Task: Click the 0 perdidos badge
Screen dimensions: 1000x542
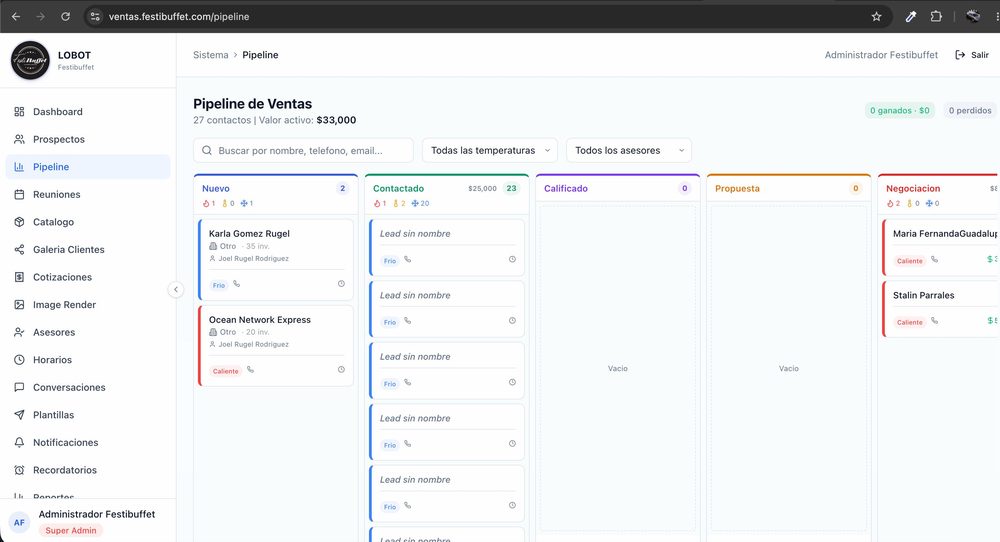Action: [969, 110]
